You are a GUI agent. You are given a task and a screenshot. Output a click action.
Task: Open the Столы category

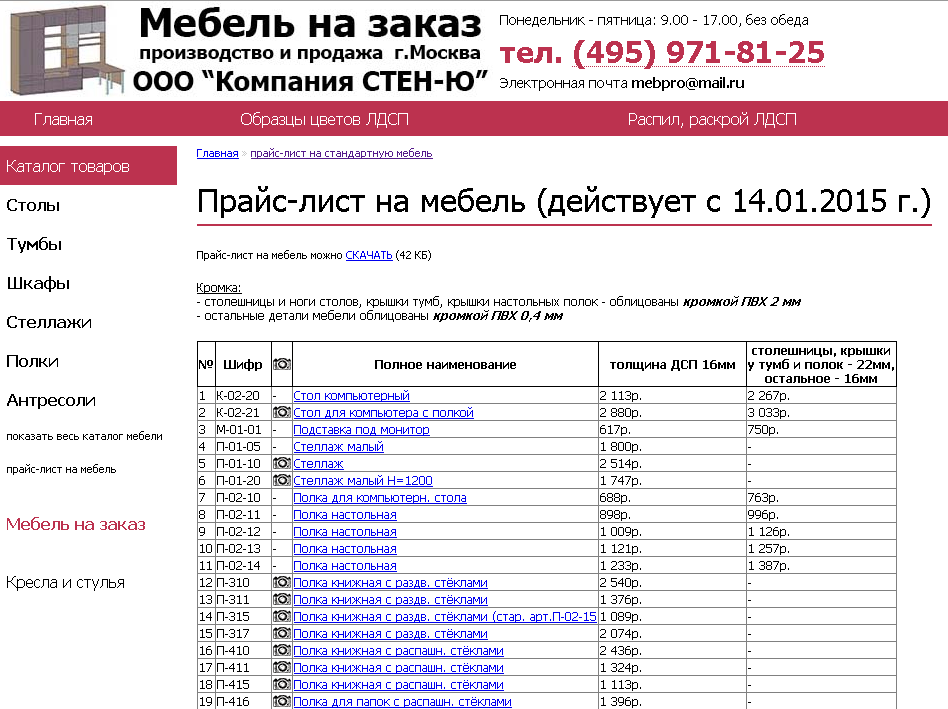click(33, 206)
